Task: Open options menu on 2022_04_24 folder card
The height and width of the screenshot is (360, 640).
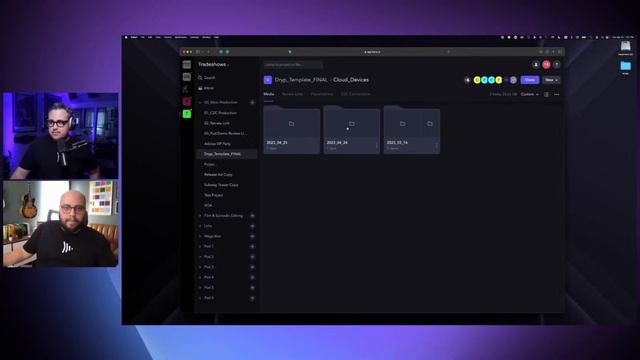Action: (376, 145)
